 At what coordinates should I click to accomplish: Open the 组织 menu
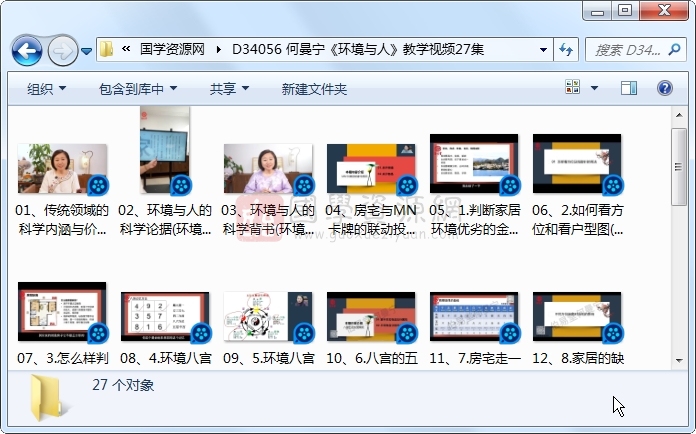tap(46, 89)
